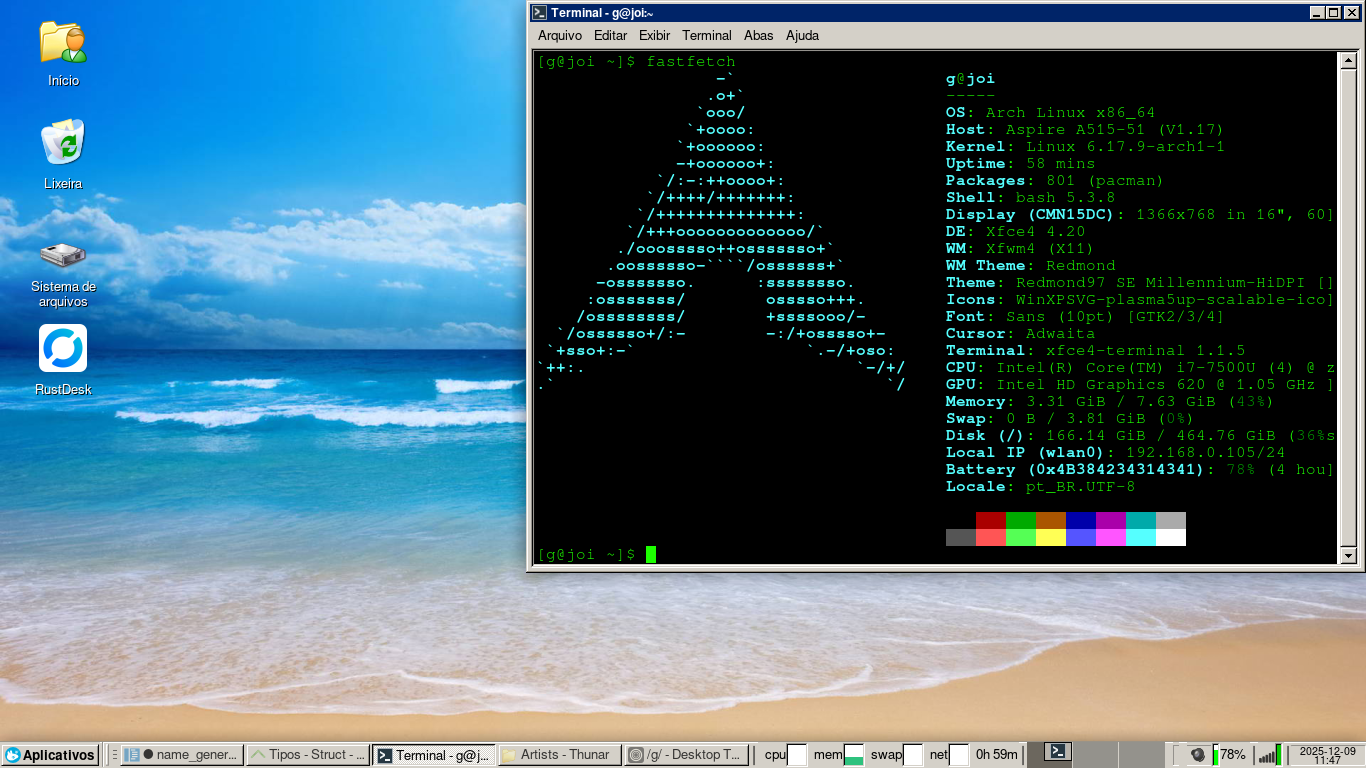The image size is (1366, 768).
Task: Click the "g@joi" heading above the dashes
Action: tap(971, 79)
